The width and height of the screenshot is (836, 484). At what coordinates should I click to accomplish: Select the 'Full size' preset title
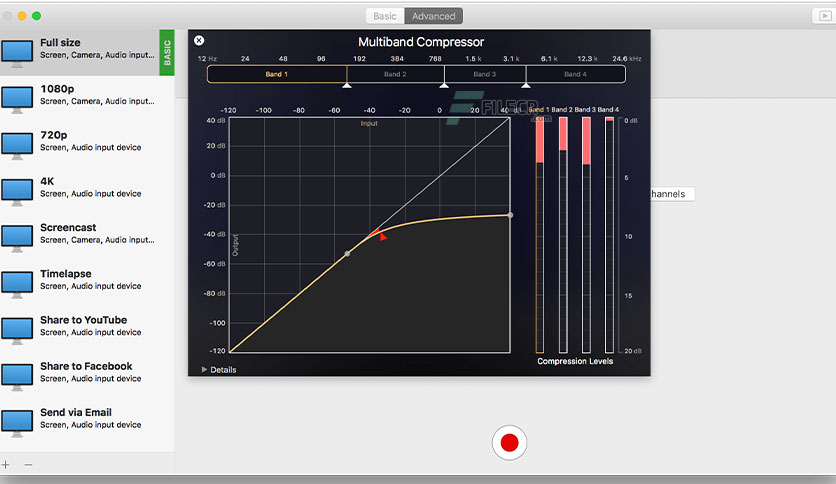point(60,43)
